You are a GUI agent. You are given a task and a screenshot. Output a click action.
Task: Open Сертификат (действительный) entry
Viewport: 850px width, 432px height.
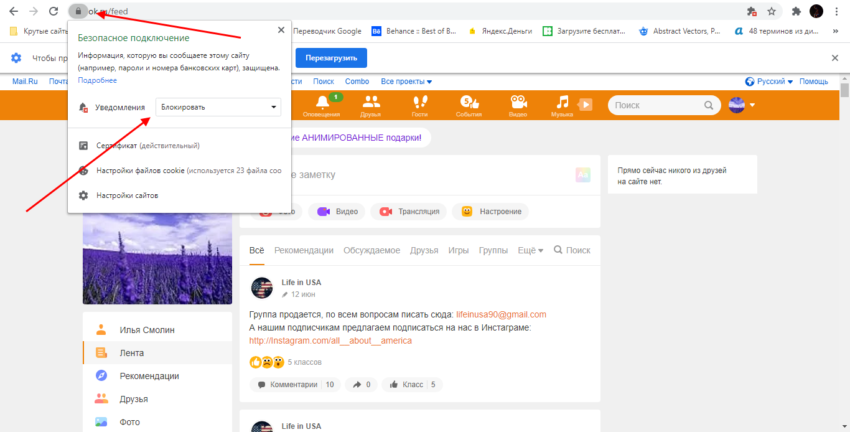(147, 145)
